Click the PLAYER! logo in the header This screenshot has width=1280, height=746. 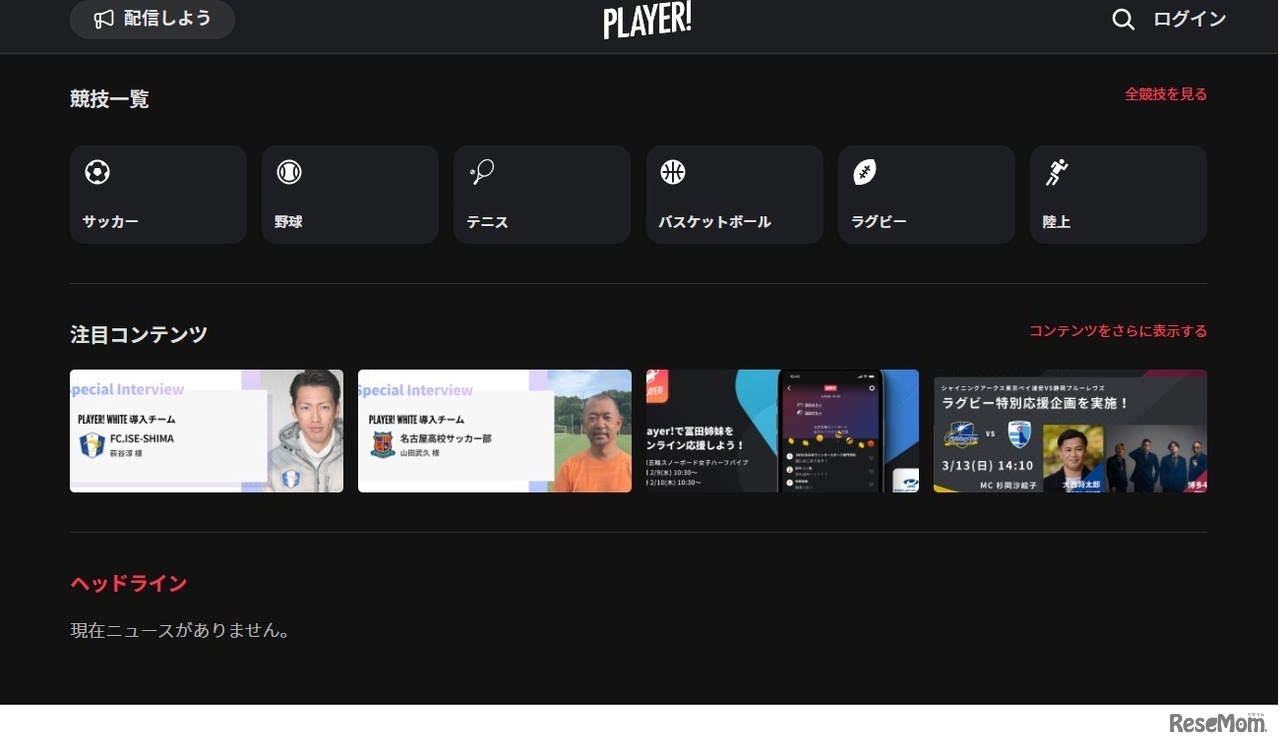point(647,19)
